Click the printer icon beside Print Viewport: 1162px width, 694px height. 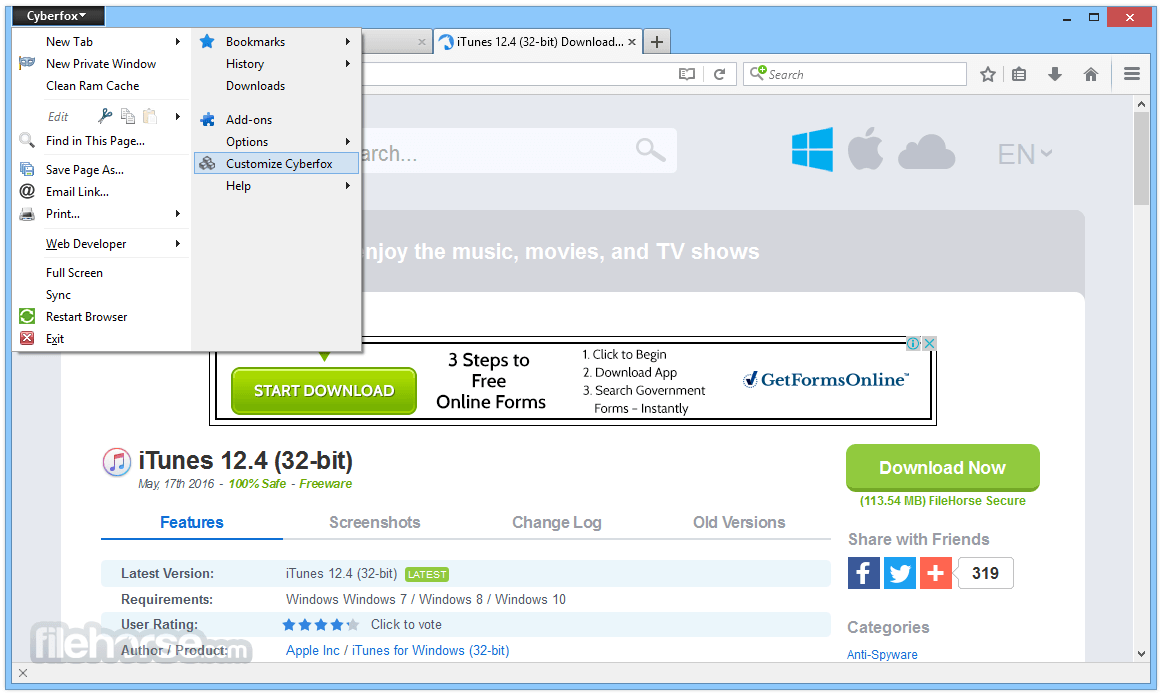click(x=27, y=214)
